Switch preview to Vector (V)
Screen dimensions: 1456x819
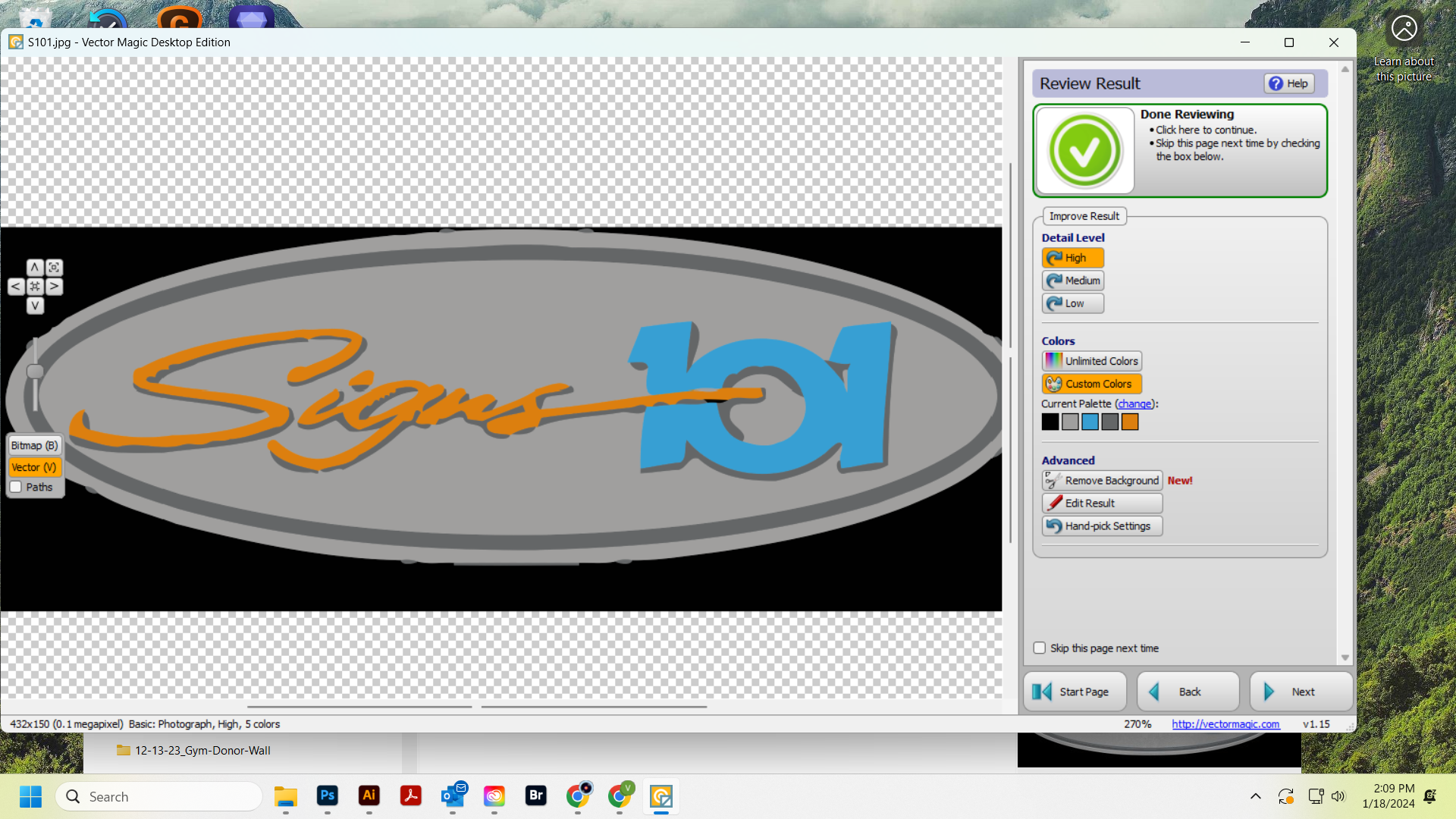click(x=34, y=468)
